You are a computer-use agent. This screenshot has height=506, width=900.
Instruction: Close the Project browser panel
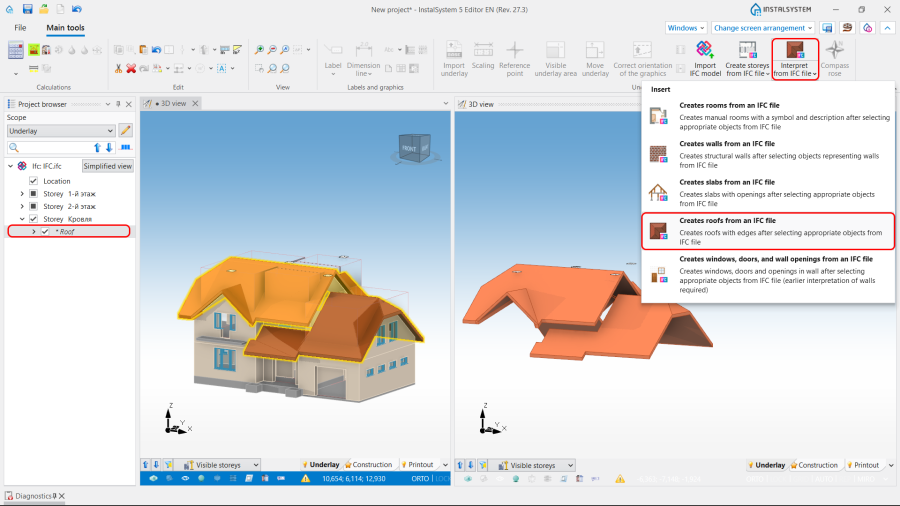click(129, 104)
